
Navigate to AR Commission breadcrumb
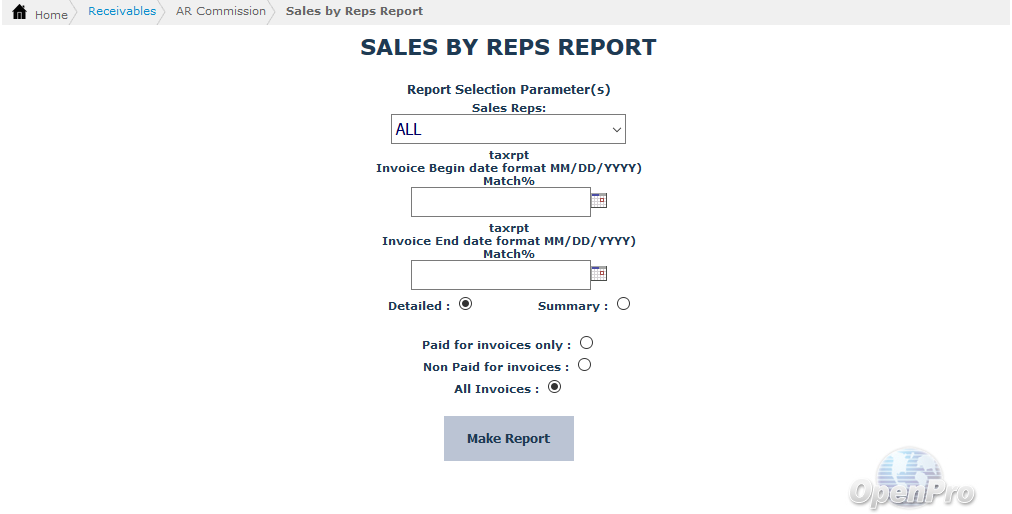tap(221, 11)
